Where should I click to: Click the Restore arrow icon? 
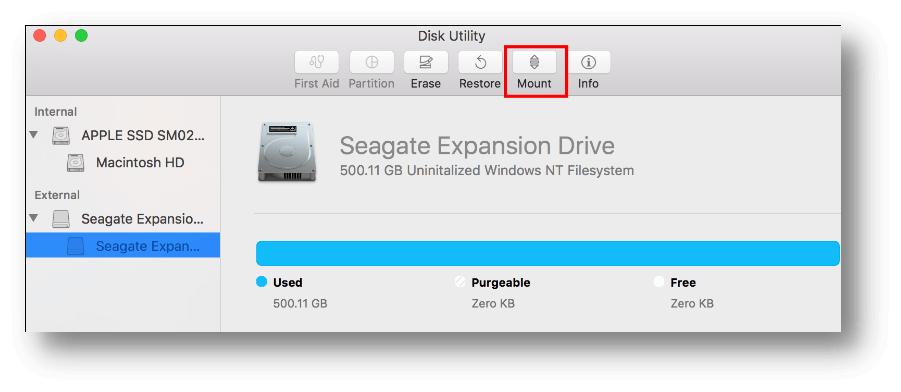tap(480, 62)
